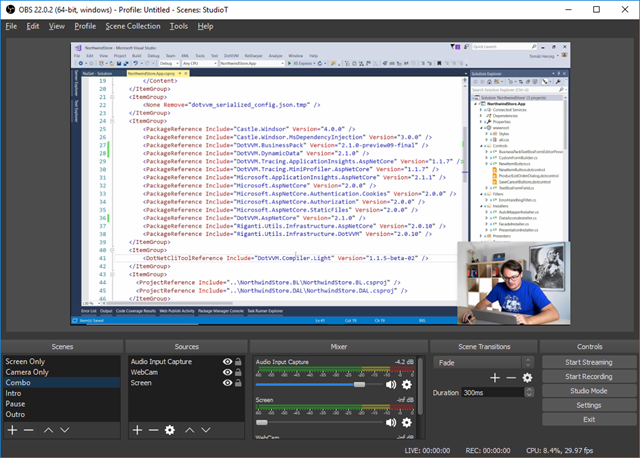Select the Intro scene
The width and height of the screenshot is (640, 458).
pos(62,393)
